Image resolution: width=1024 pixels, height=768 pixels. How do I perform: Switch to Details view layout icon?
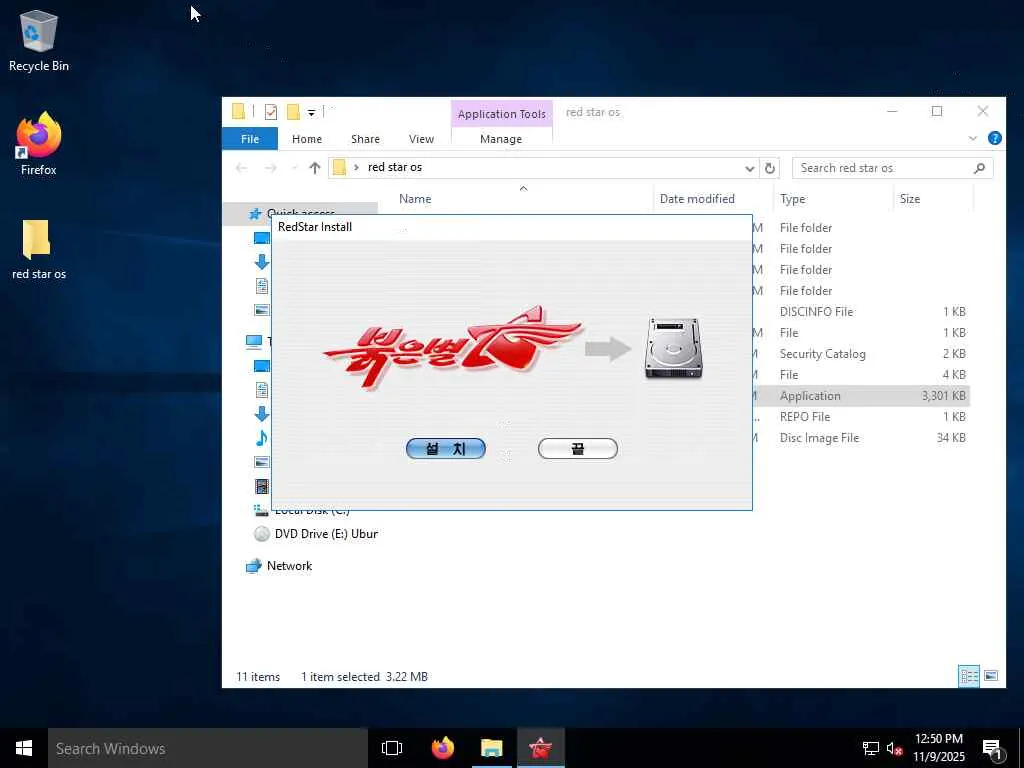coord(968,676)
